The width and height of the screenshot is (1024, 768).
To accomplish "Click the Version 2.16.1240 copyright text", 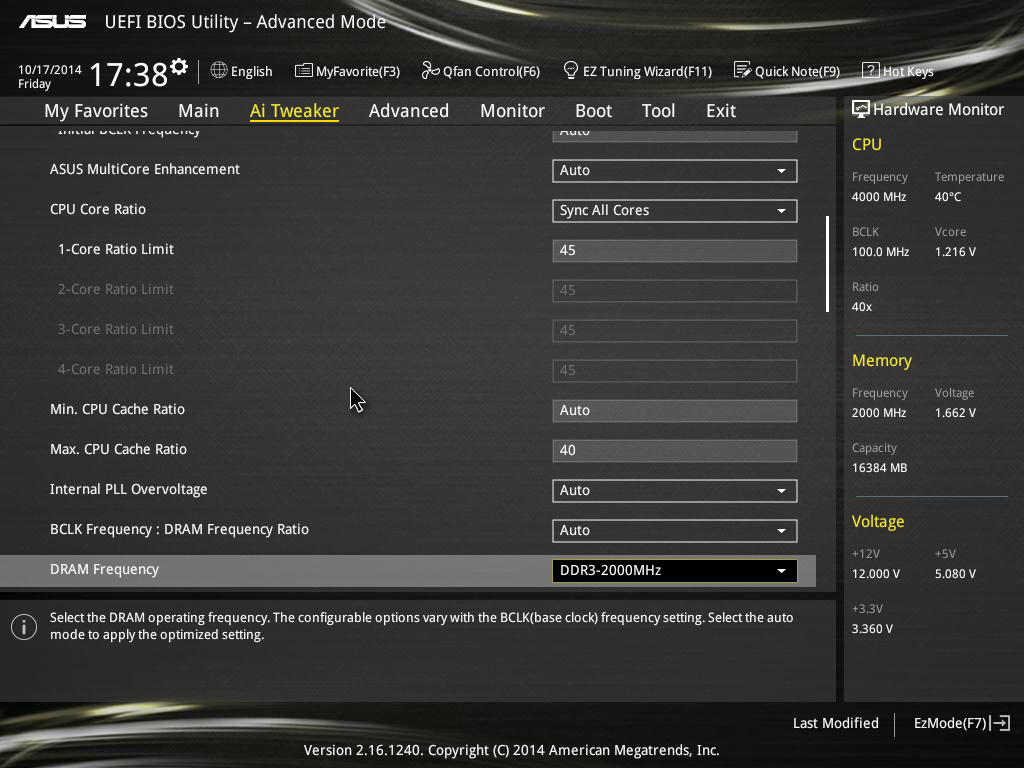I will pyautogui.click(x=511, y=750).
